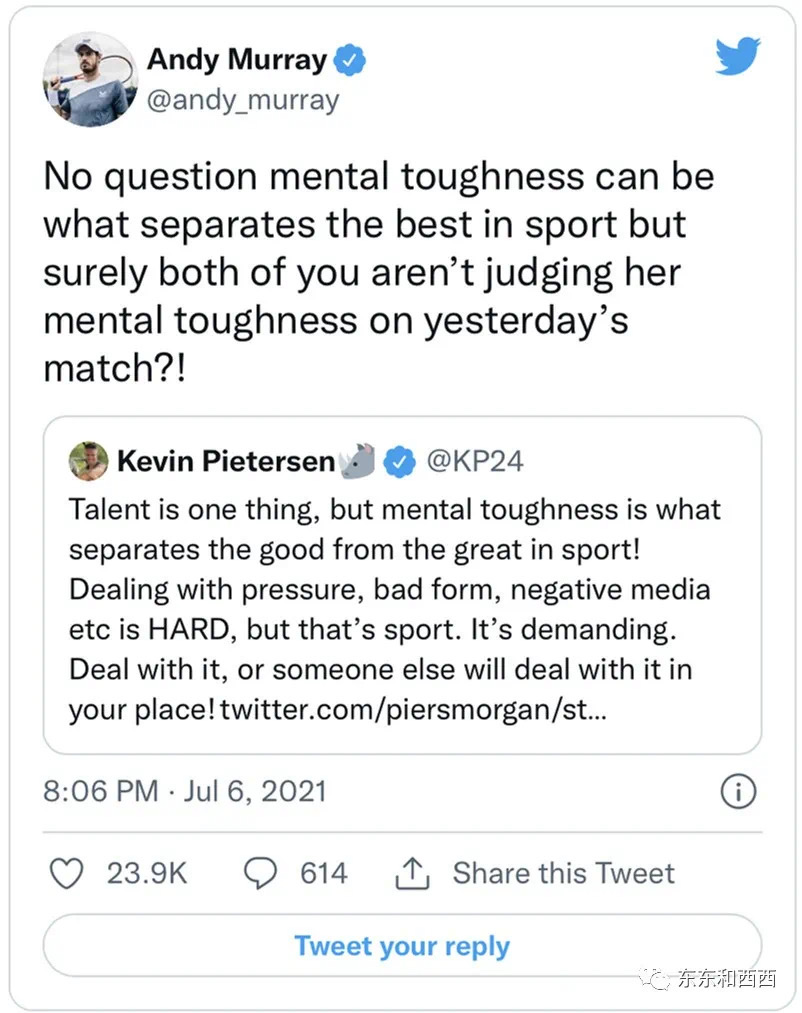The image size is (802, 1013).
Task: Click Kevin Pietersen's verified badge
Action: click(400, 461)
